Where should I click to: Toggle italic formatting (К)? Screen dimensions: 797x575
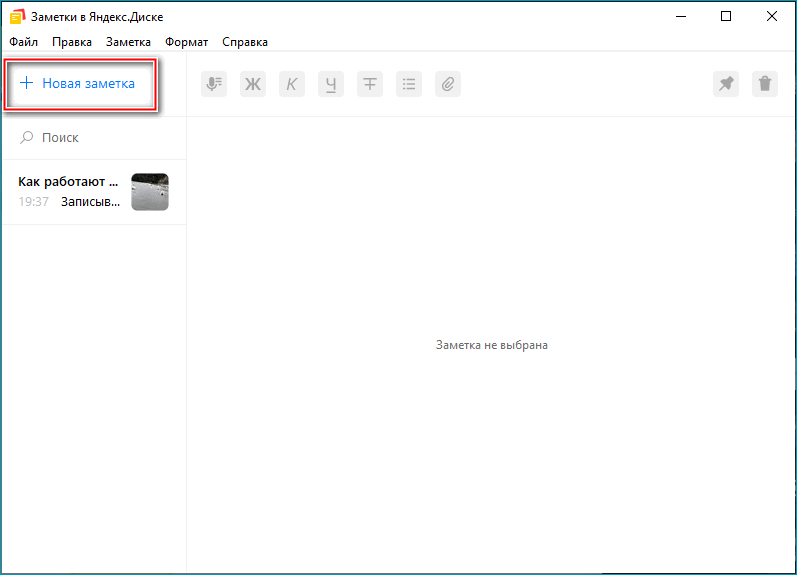click(292, 84)
